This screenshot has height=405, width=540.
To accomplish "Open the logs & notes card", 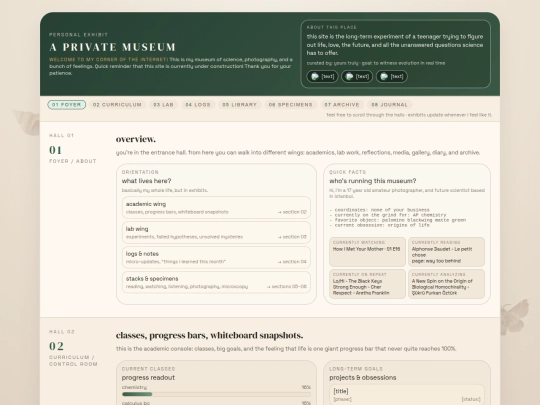I will (x=216, y=257).
